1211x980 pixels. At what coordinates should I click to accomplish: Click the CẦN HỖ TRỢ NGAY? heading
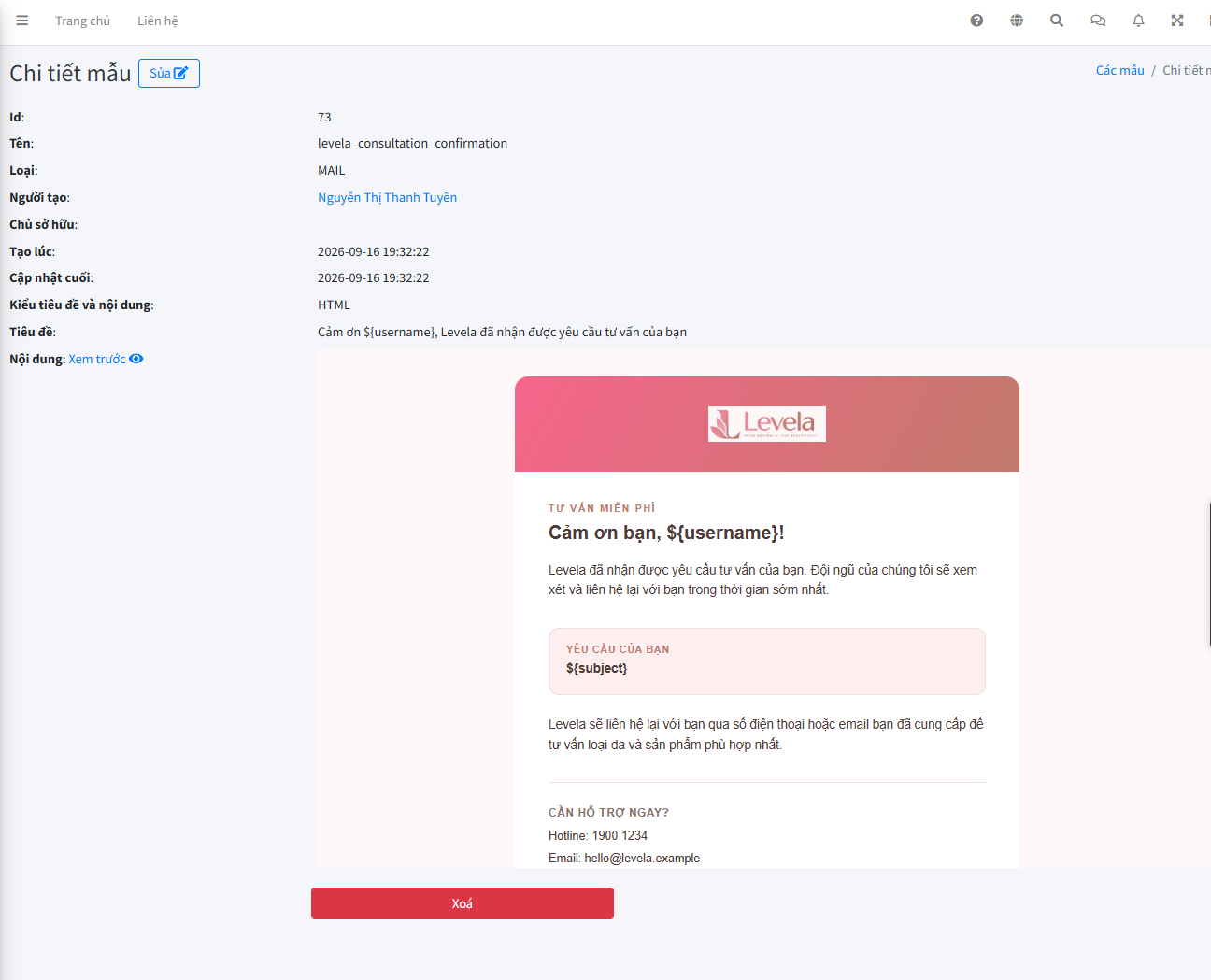pyautogui.click(x=608, y=813)
